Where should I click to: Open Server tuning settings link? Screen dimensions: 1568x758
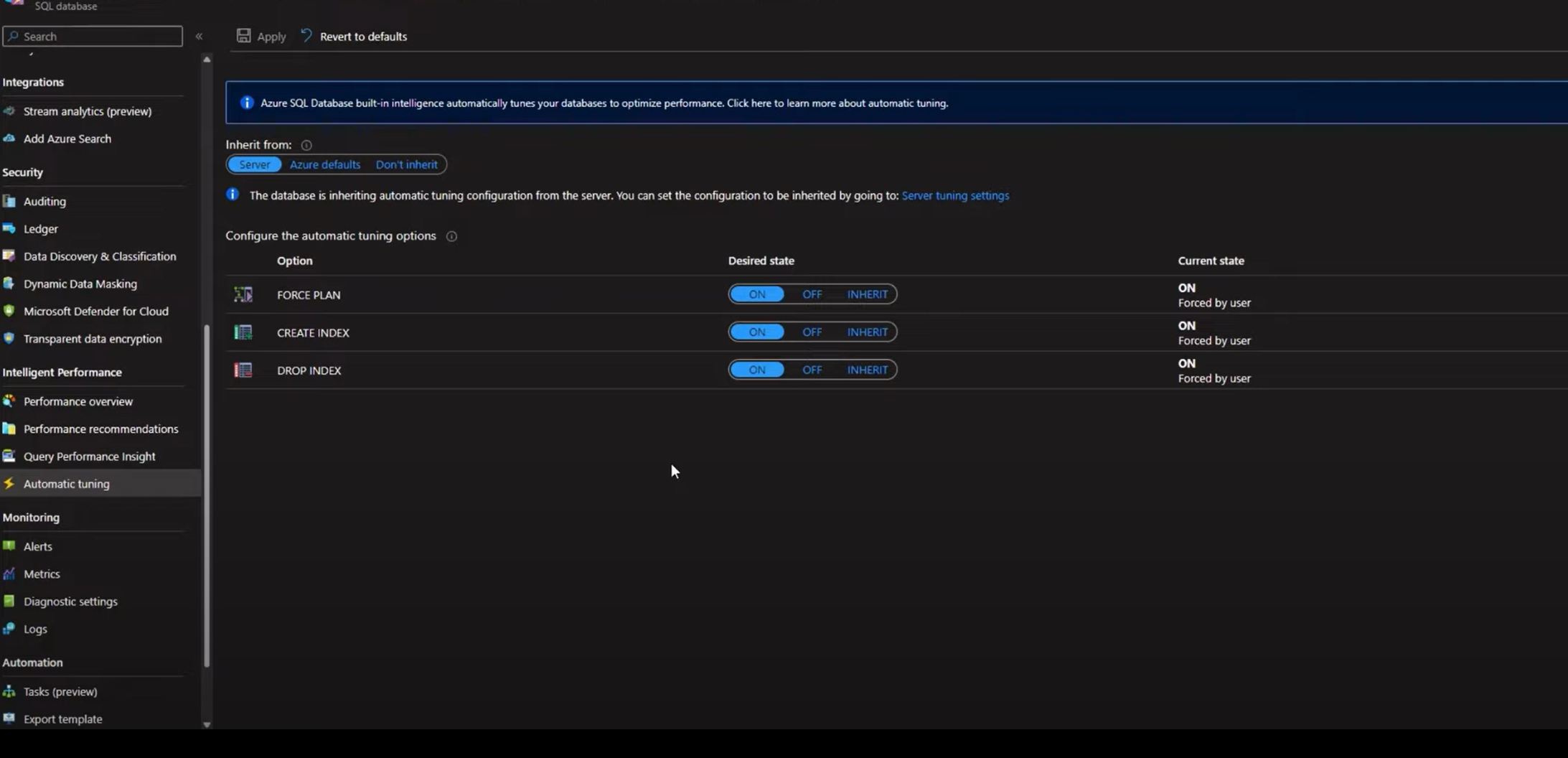click(955, 195)
